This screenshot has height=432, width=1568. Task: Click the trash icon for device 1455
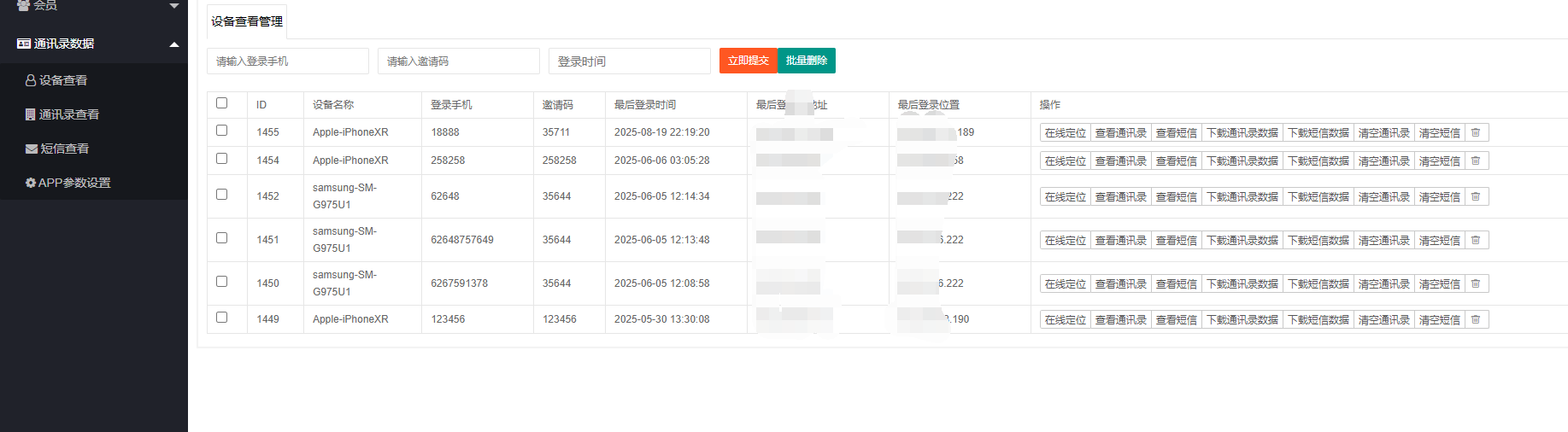[x=1476, y=132]
